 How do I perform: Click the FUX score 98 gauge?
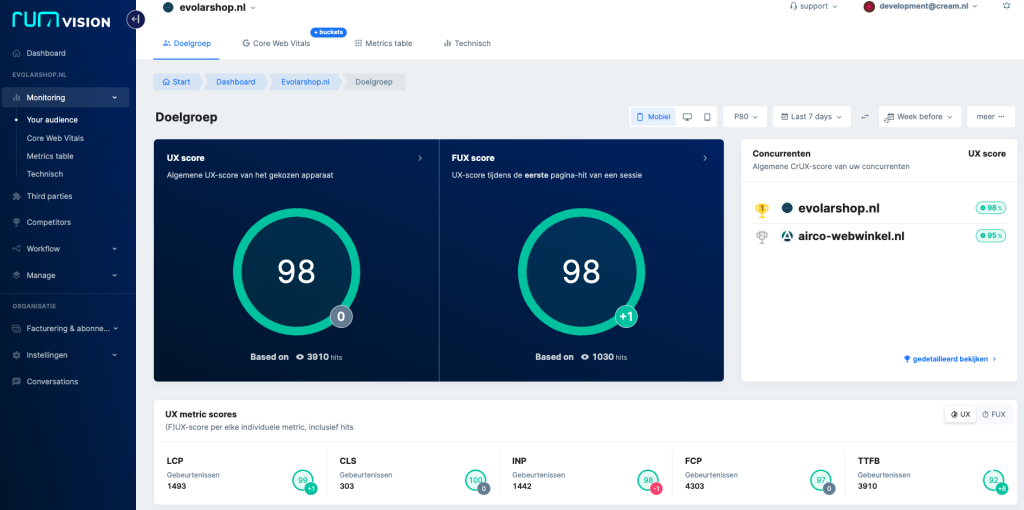581,272
